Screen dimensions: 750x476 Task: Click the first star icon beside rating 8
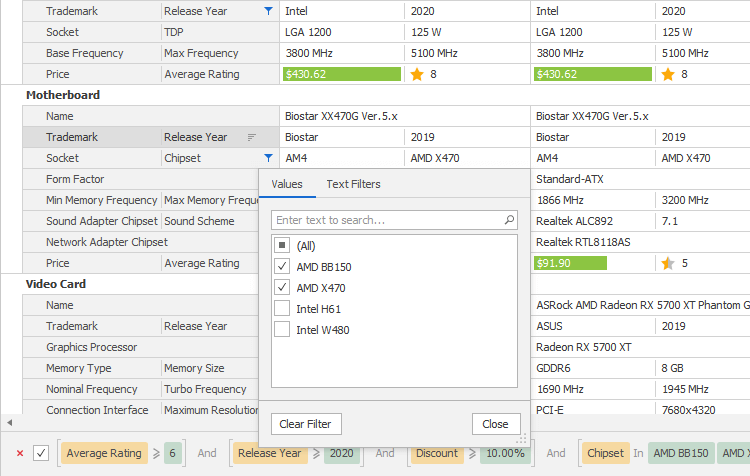[x=417, y=74]
